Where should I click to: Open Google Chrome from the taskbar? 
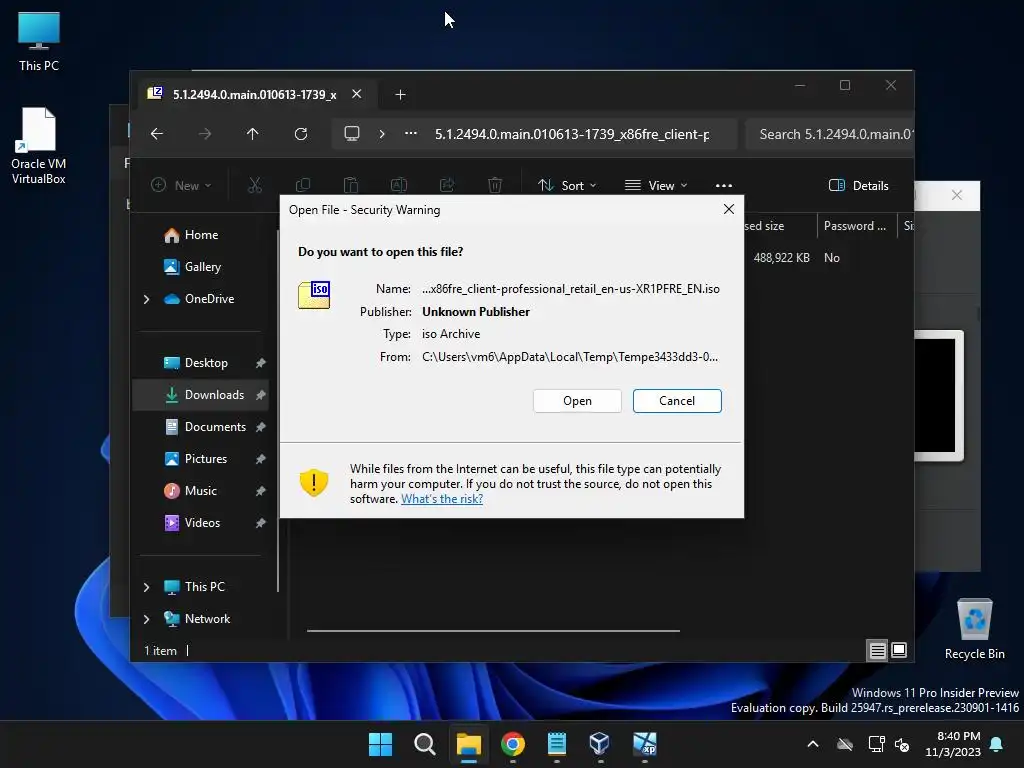point(513,744)
